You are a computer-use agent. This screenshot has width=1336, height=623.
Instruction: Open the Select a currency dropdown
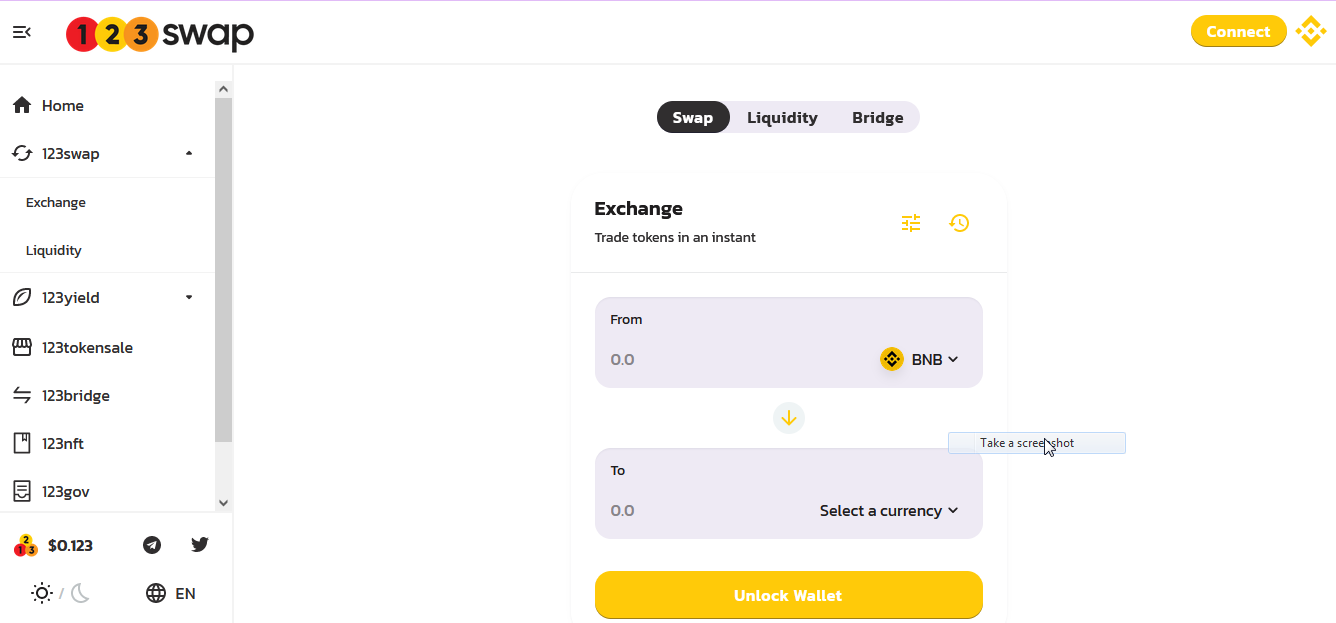pyautogui.click(x=889, y=511)
